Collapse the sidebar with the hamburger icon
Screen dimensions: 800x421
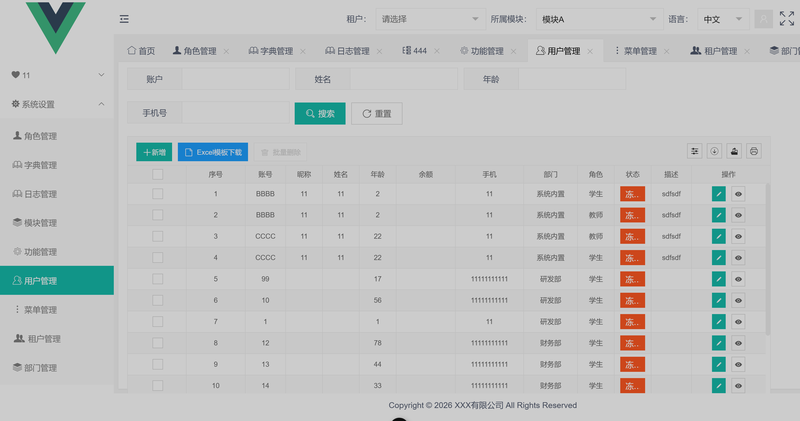[x=124, y=19]
